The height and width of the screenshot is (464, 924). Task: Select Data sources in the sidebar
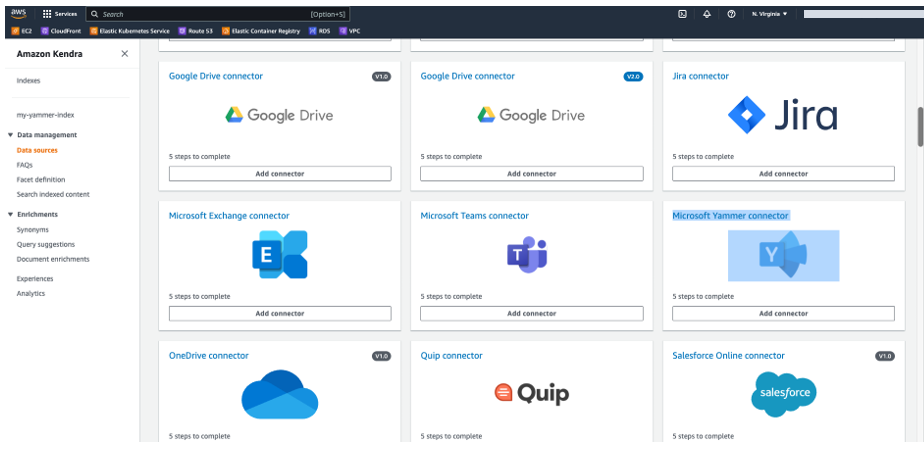[x=37, y=150]
